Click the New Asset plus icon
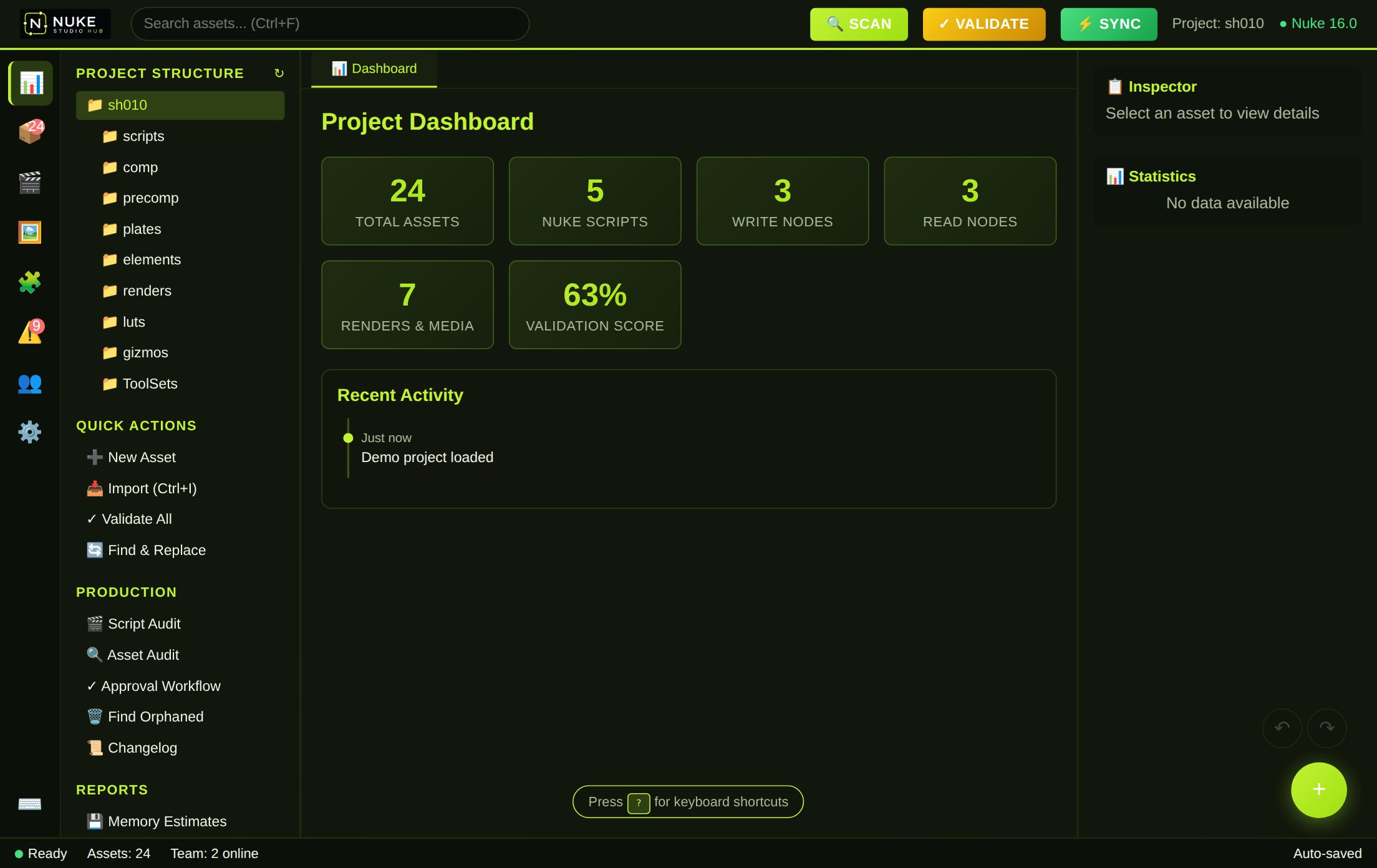This screenshot has height=868, width=1377. click(x=95, y=457)
